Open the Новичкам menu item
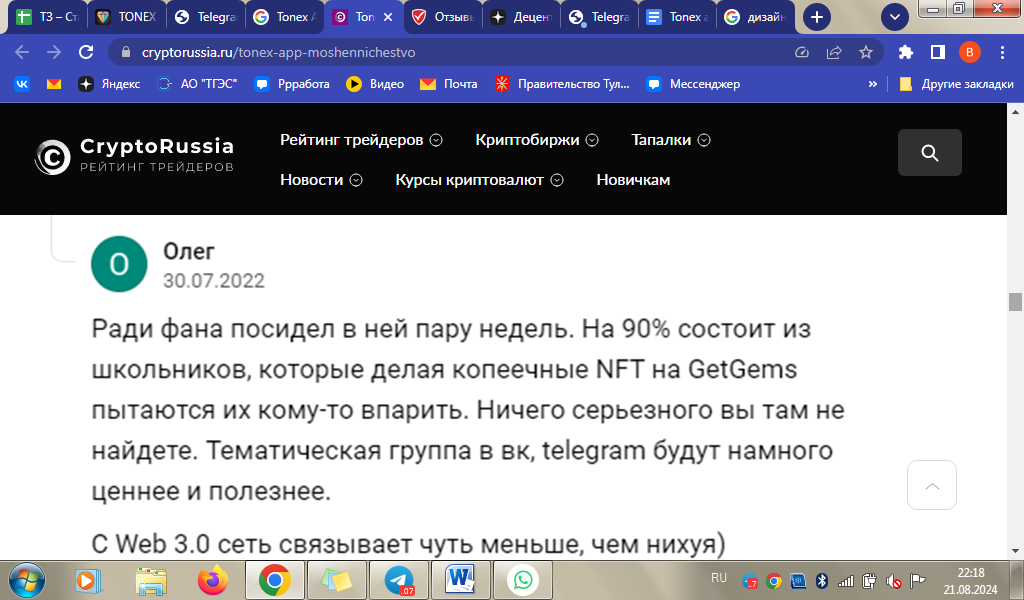1024x600 pixels. pyautogui.click(x=633, y=180)
